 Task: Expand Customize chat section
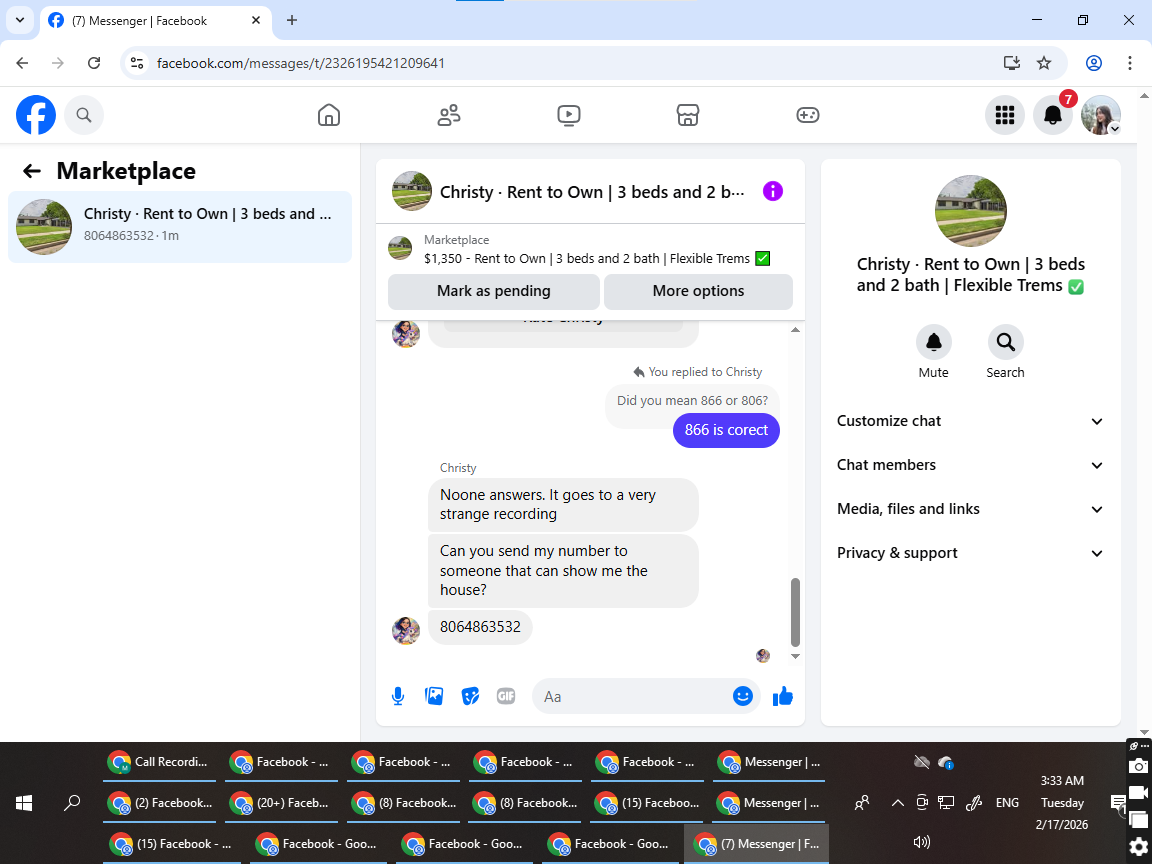coord(970,421)
